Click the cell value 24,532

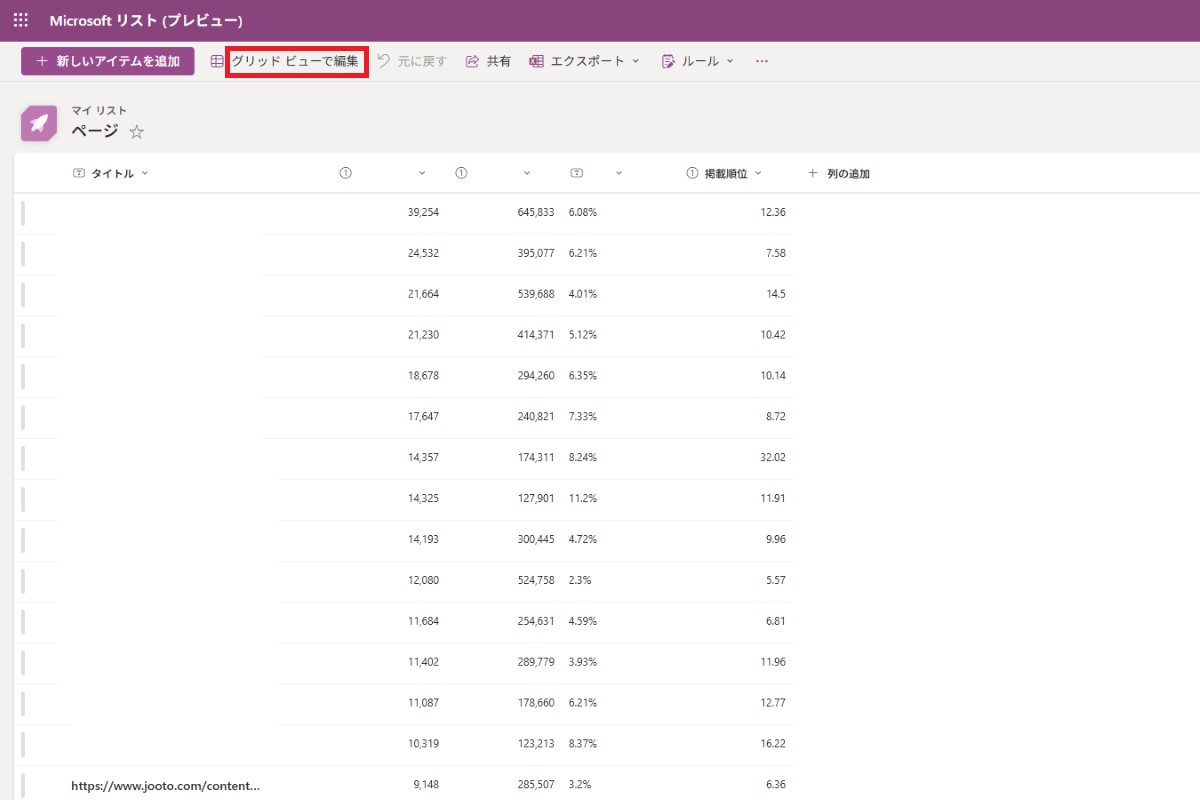tap(423, 253)
